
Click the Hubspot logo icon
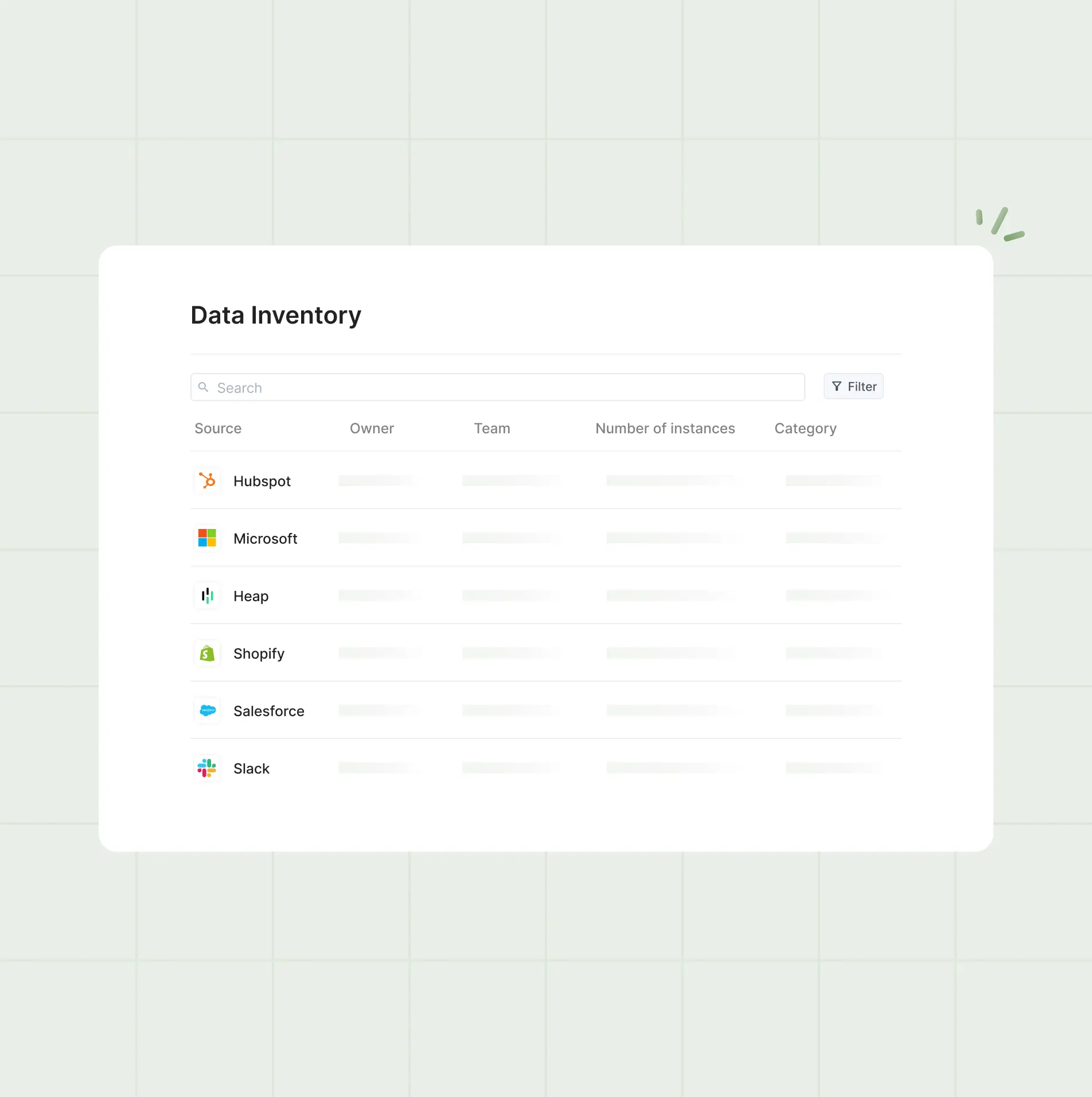pyautogui.click(x=207, y=480)
